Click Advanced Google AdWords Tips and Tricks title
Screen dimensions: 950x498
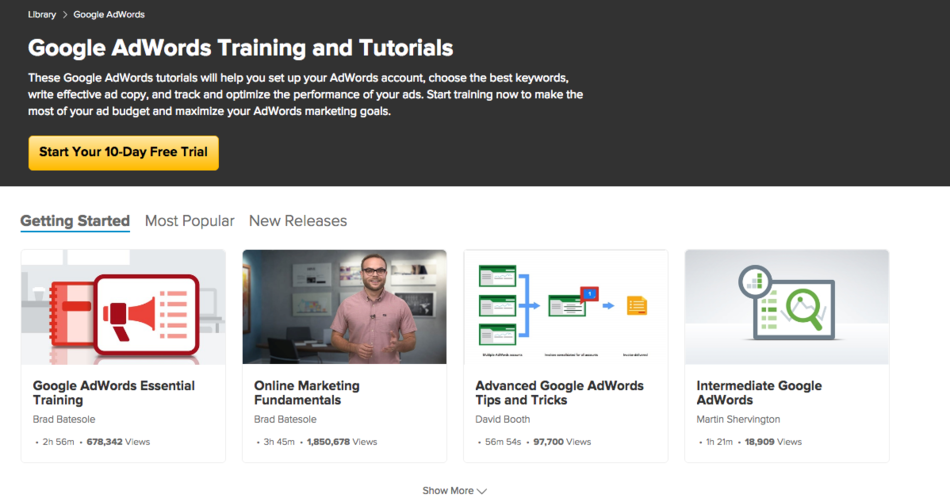pyautogui.click(x=559, y=393)
